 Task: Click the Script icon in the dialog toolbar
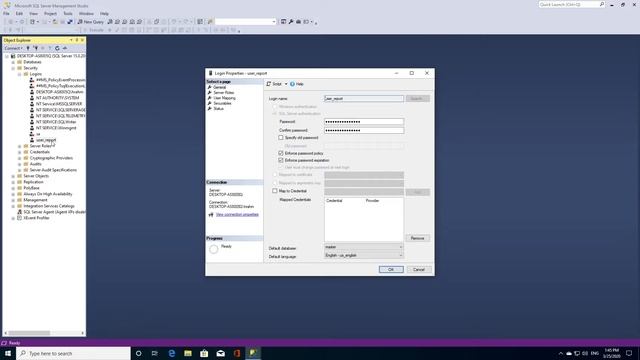pyautogui.click(x=269, y=84)
